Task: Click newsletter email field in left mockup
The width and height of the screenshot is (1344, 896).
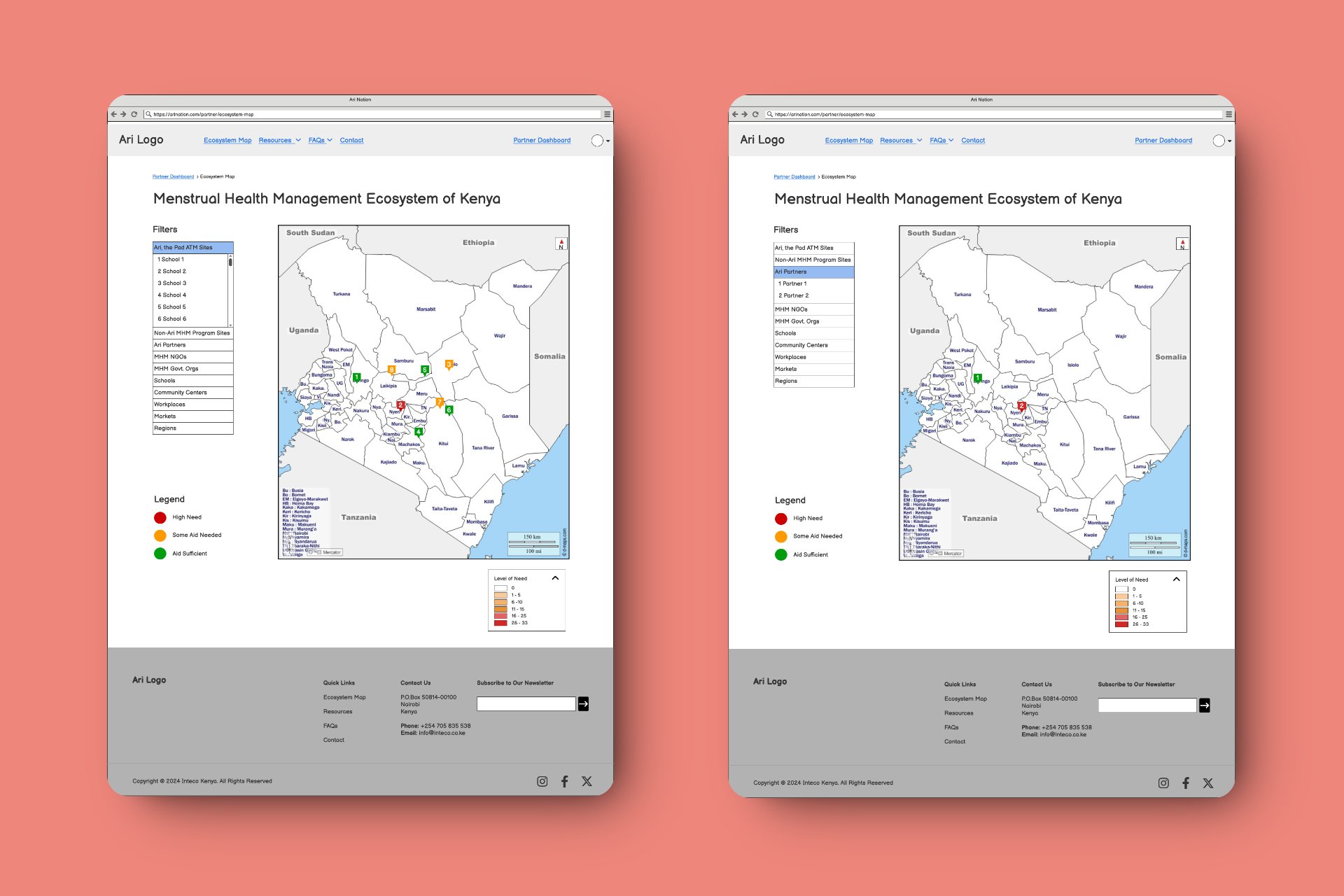Action: click(x=526, y=703)
